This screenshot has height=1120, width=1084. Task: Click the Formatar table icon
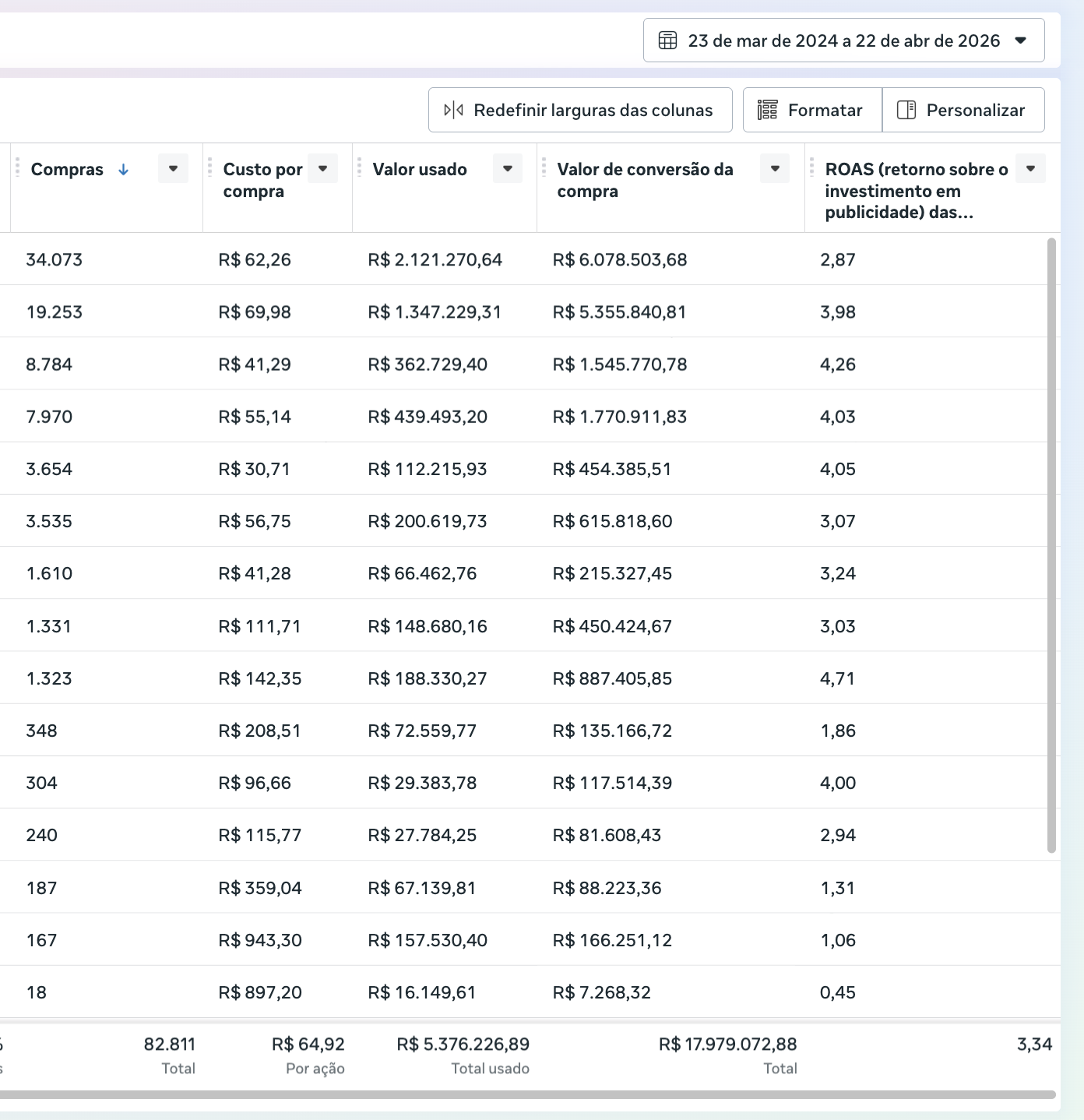tap(767, 110)
